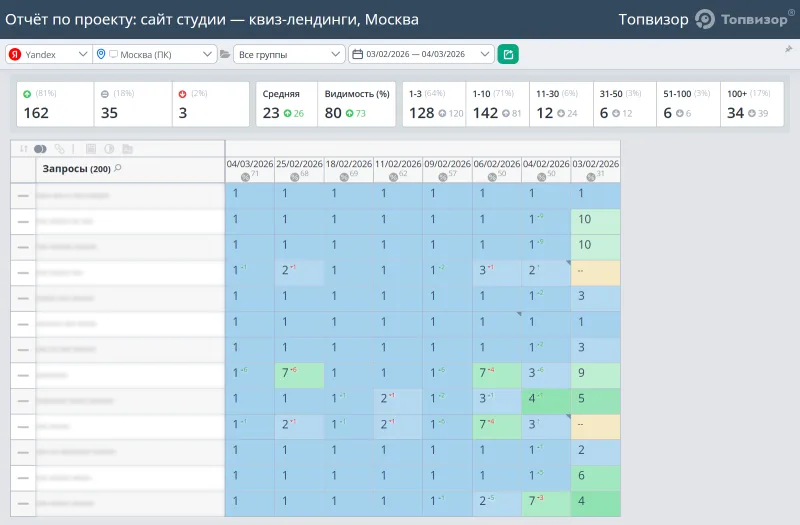
Task: Click the folder icon before Все группы
Action: [225, 54]
